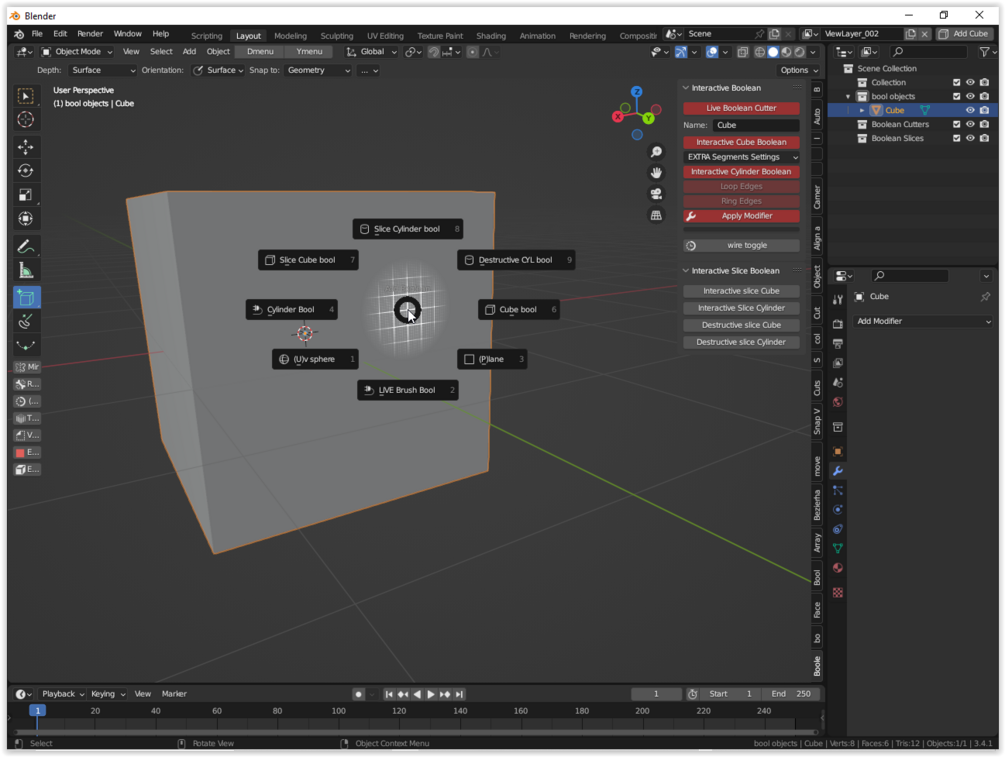This screenshot has width=1005, height=757.
Task: Hide Boolean Slices collection in viewport
Action: click(970, 138)
